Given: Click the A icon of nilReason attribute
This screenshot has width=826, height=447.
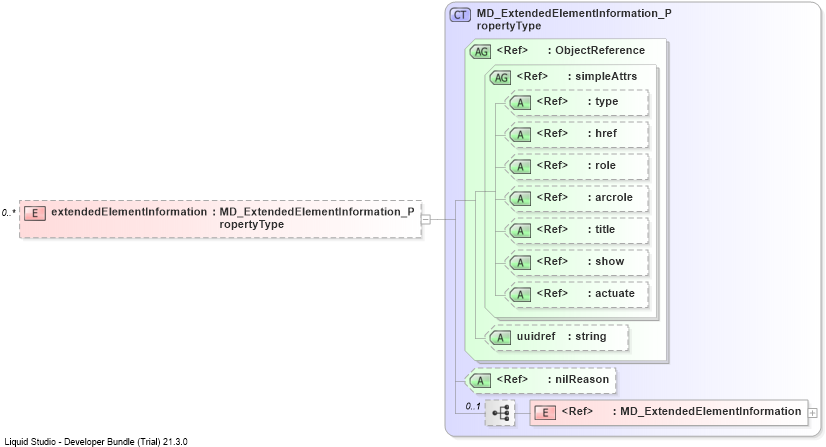Looking at the screenshot, I should click(x=480, y=381).
